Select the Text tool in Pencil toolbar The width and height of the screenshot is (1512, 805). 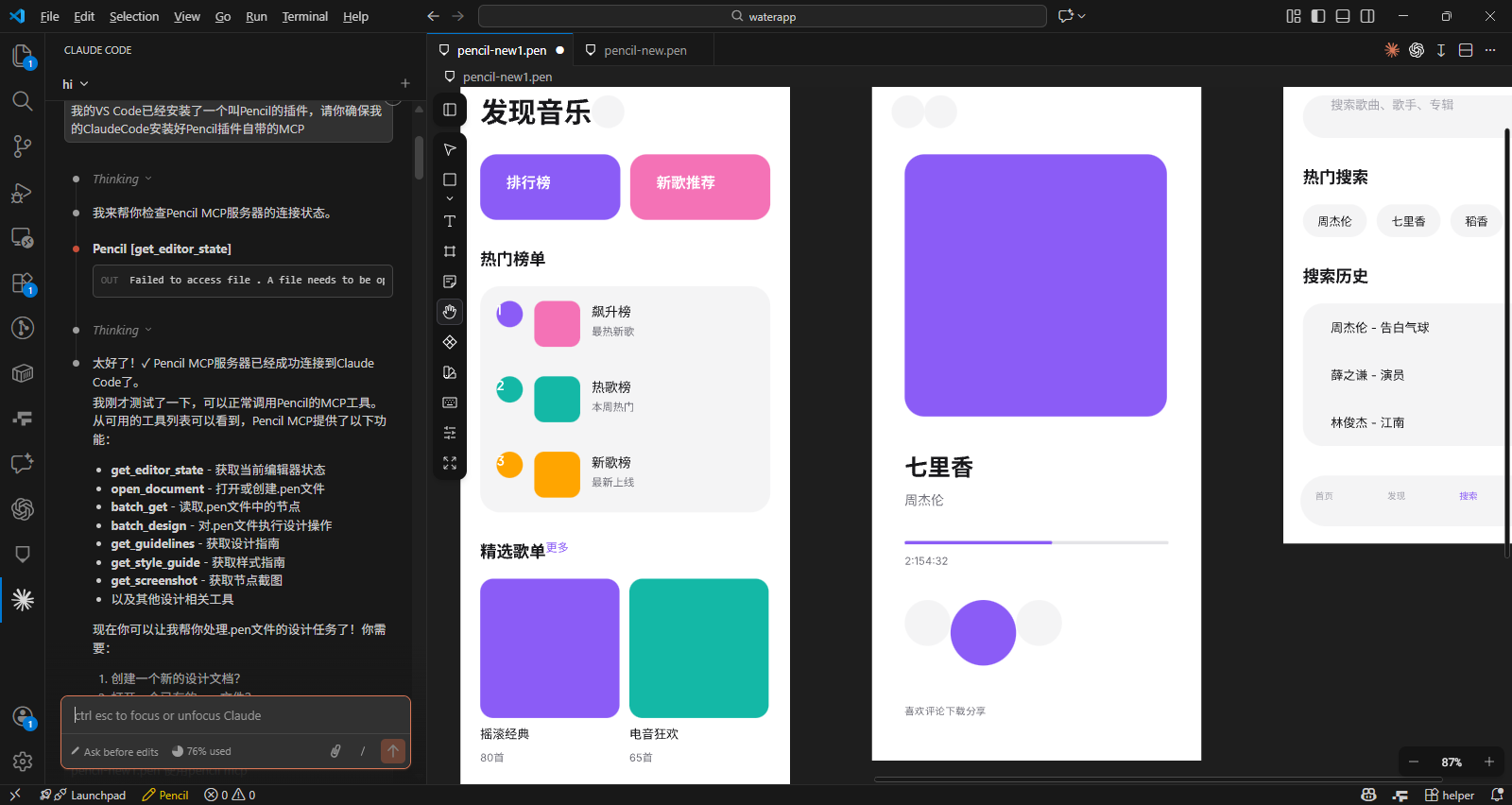(x=450, y=221)
